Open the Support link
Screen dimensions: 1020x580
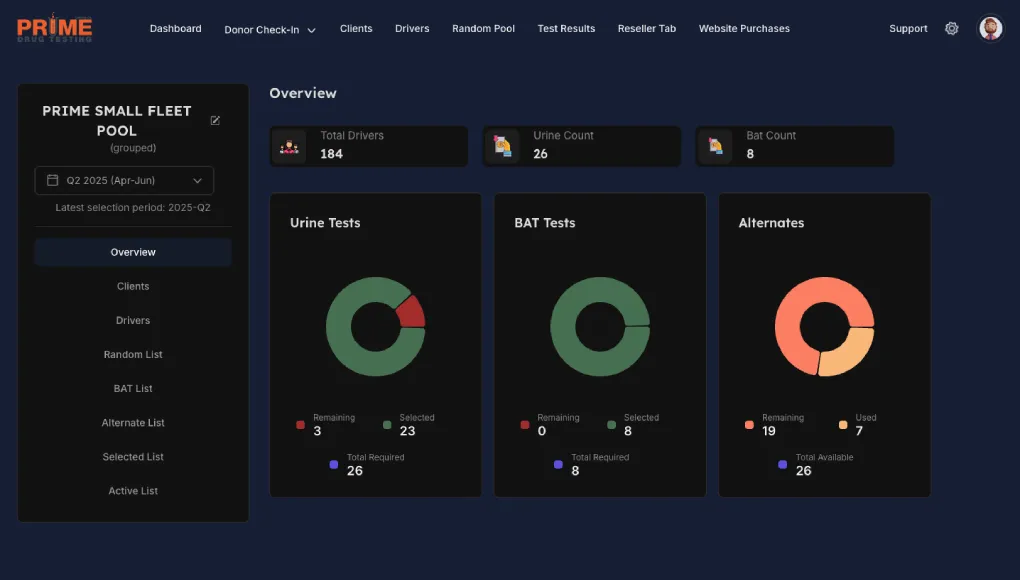[x=908, y=29]
